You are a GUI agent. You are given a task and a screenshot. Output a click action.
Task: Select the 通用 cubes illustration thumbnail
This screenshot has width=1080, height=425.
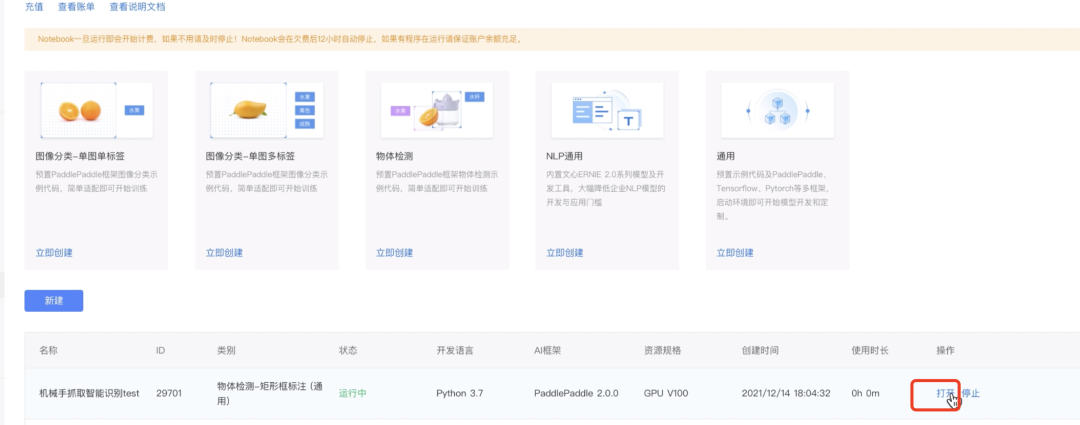[x=778, y=110]
